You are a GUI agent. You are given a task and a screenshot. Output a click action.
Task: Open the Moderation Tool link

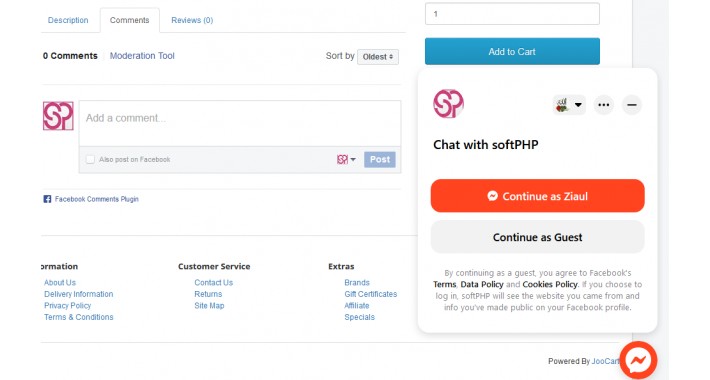click(142, 56)
